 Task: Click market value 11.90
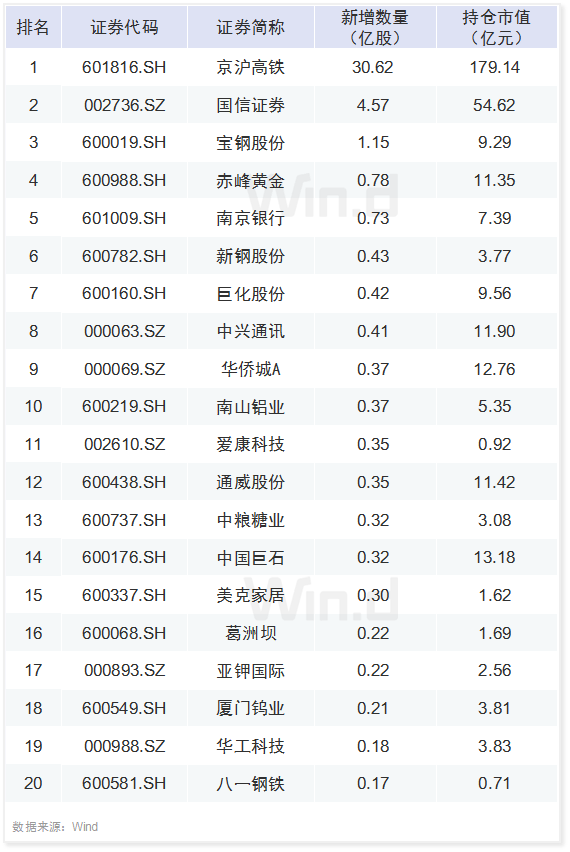(494, 331)
